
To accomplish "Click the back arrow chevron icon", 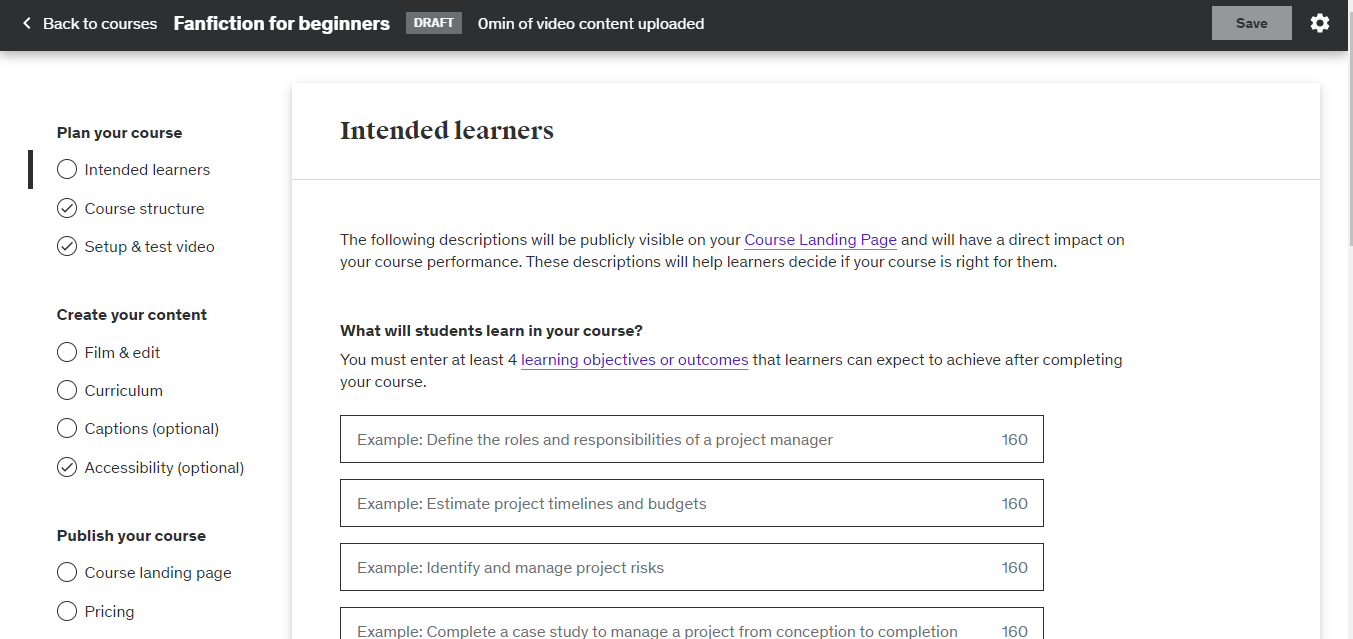I will tap(27, 23).
